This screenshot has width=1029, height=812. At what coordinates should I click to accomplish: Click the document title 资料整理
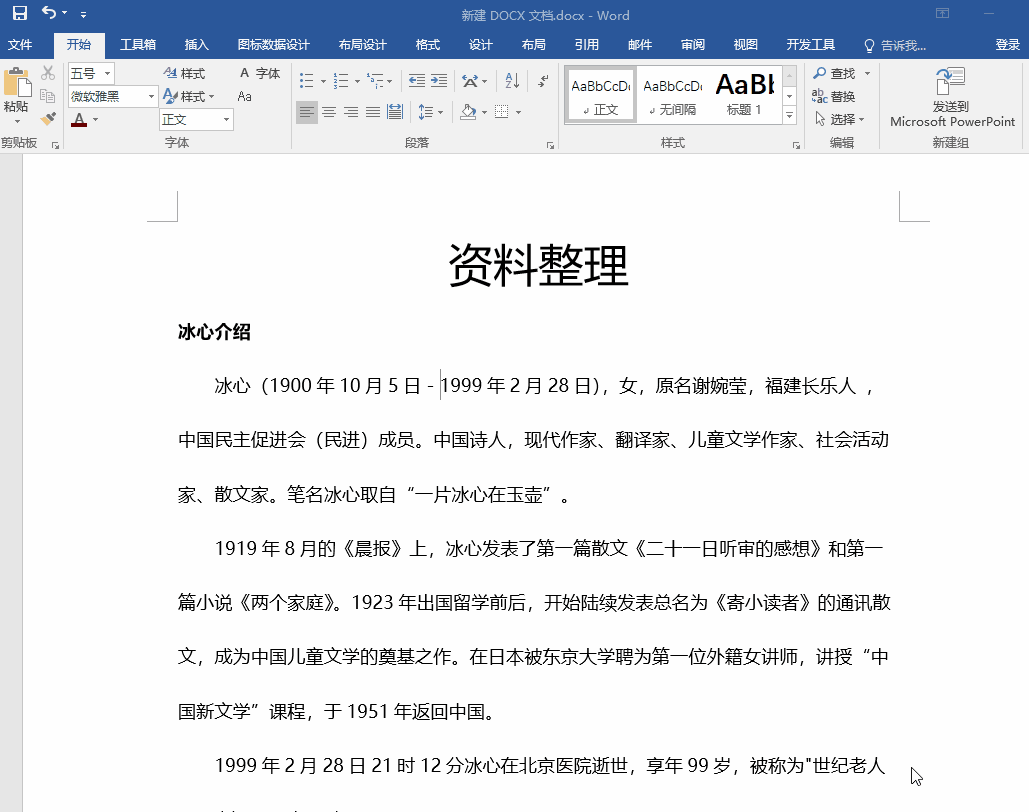coord(538,265)
